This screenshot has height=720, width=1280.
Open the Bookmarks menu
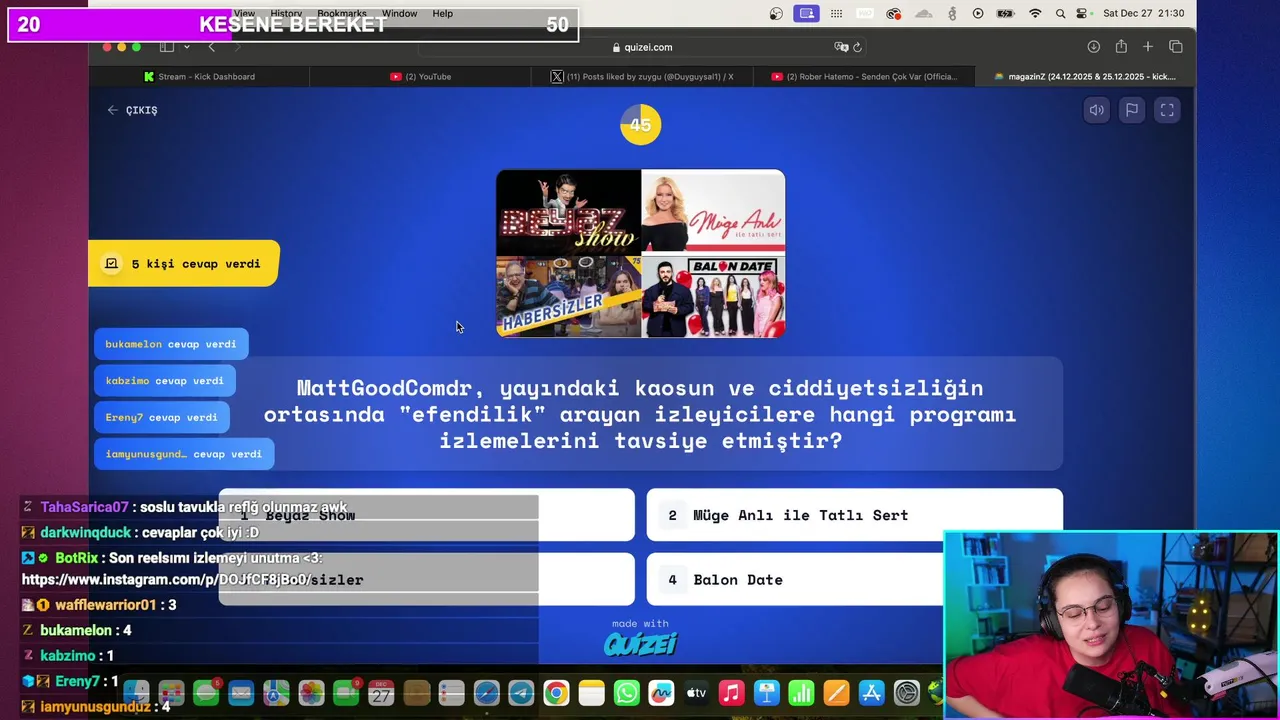[x=342, y=14]
